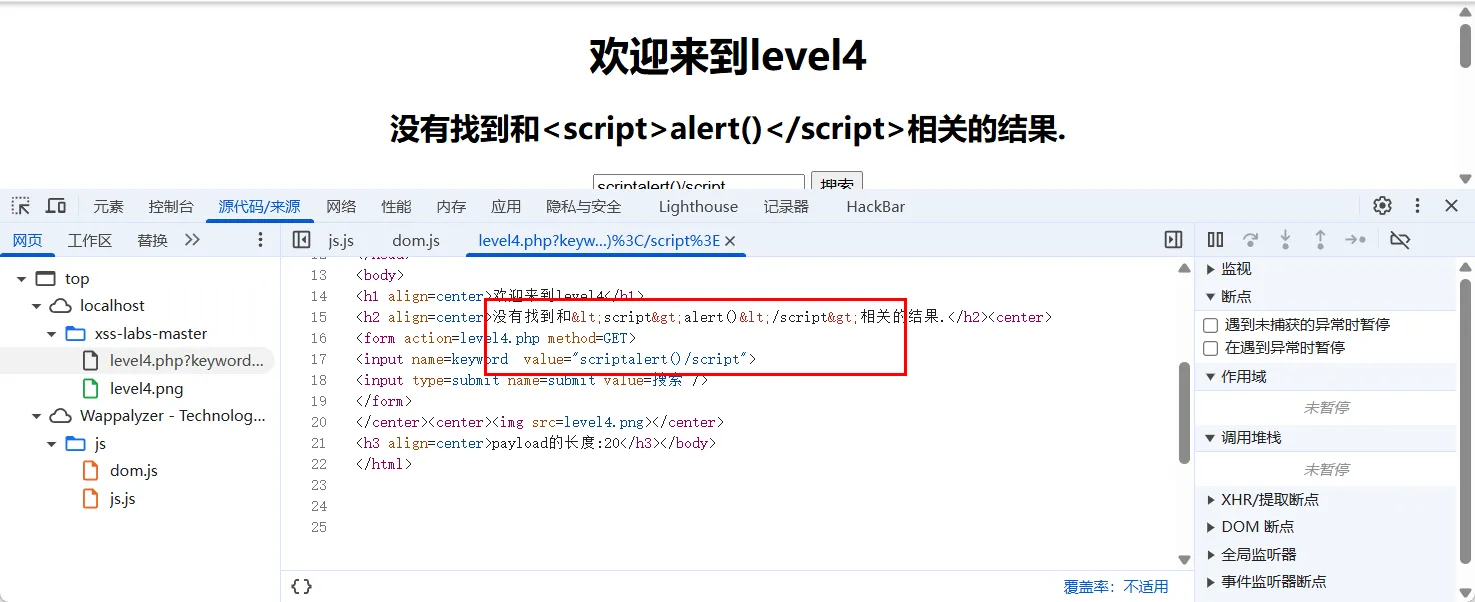Image resolution: width=1475 pixels, height=602 pixels.
Task: Collapse the top frame tree node
Action: tap(21, 279)
